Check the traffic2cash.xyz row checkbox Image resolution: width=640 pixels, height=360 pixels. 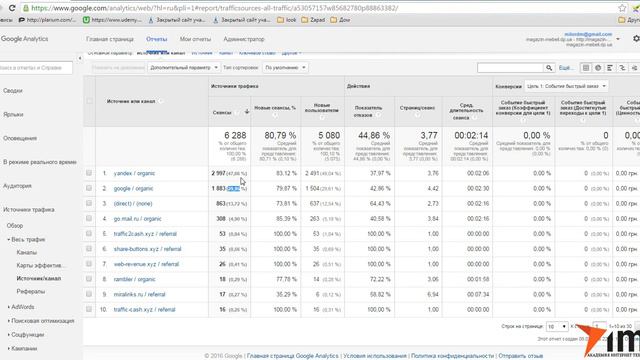89,233
